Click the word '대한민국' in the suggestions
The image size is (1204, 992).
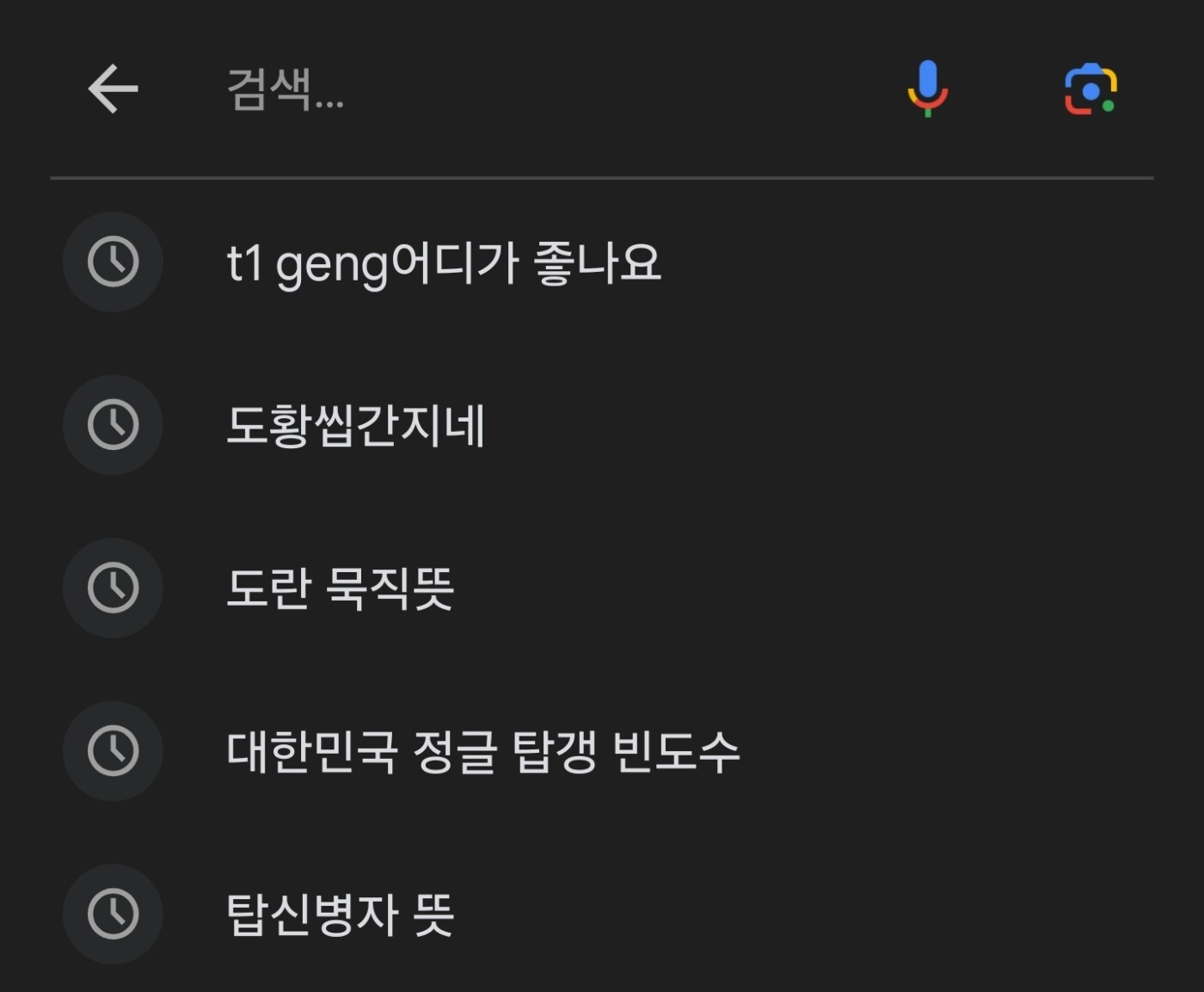point(311,751)
